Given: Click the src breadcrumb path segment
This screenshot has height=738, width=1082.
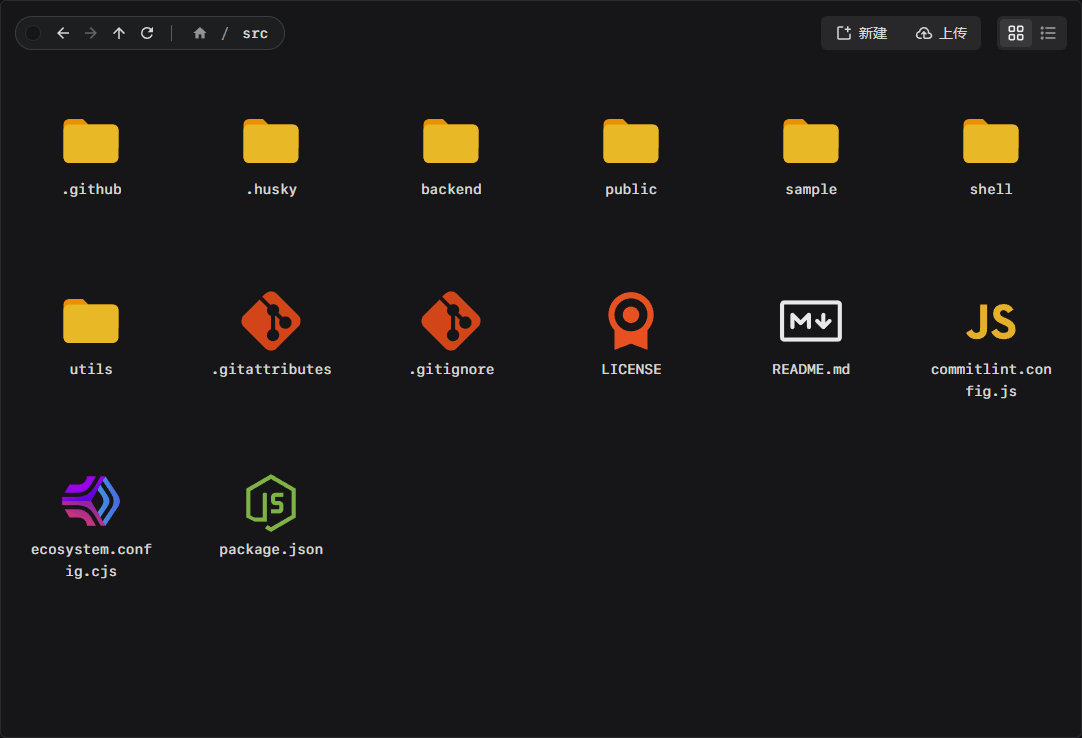Looking at the screenshot, I should click(x=255, y=33).
